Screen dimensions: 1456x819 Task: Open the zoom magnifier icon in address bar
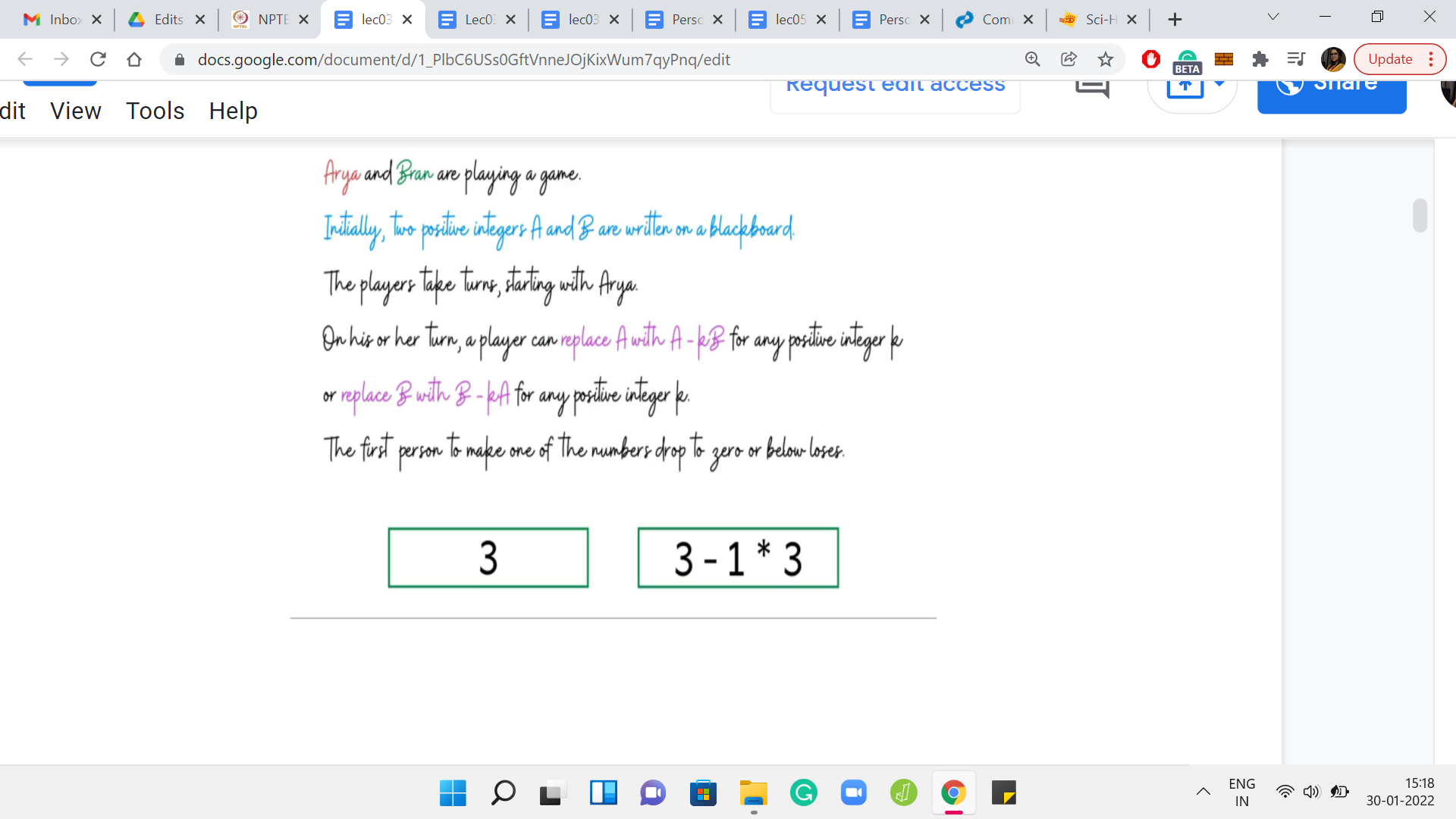coord(1032,59)
